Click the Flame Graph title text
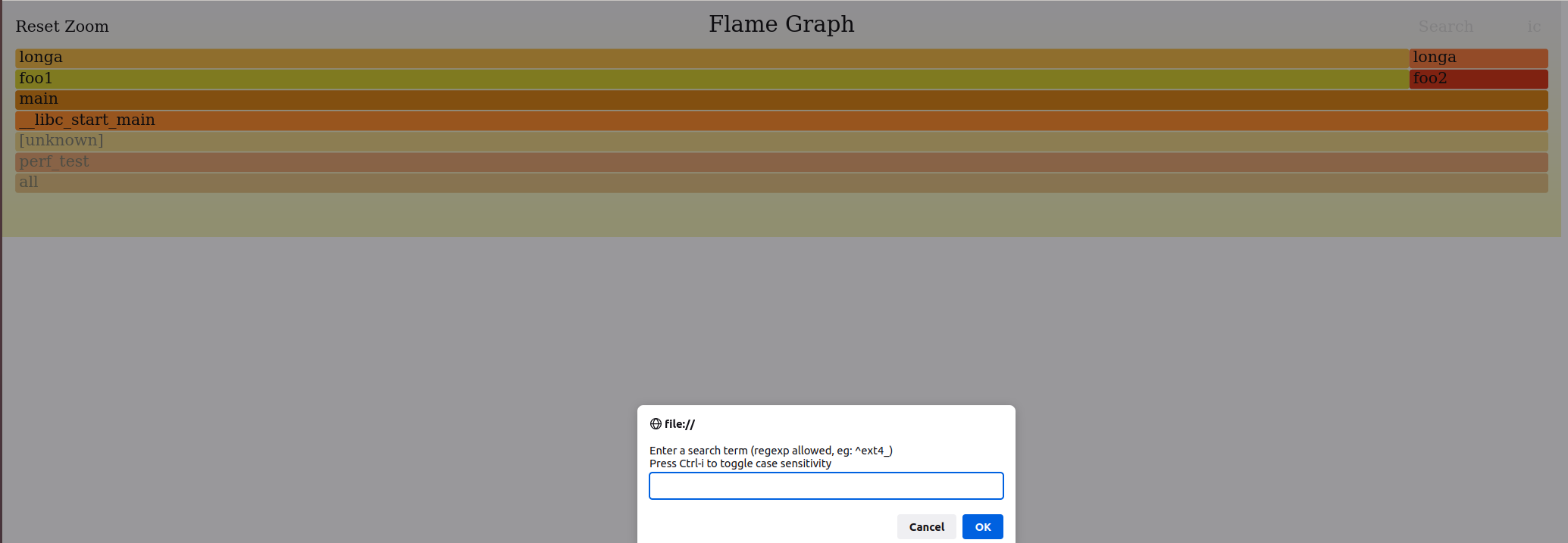The width and height of the screenshot is (1568, 543). point(781,24)
